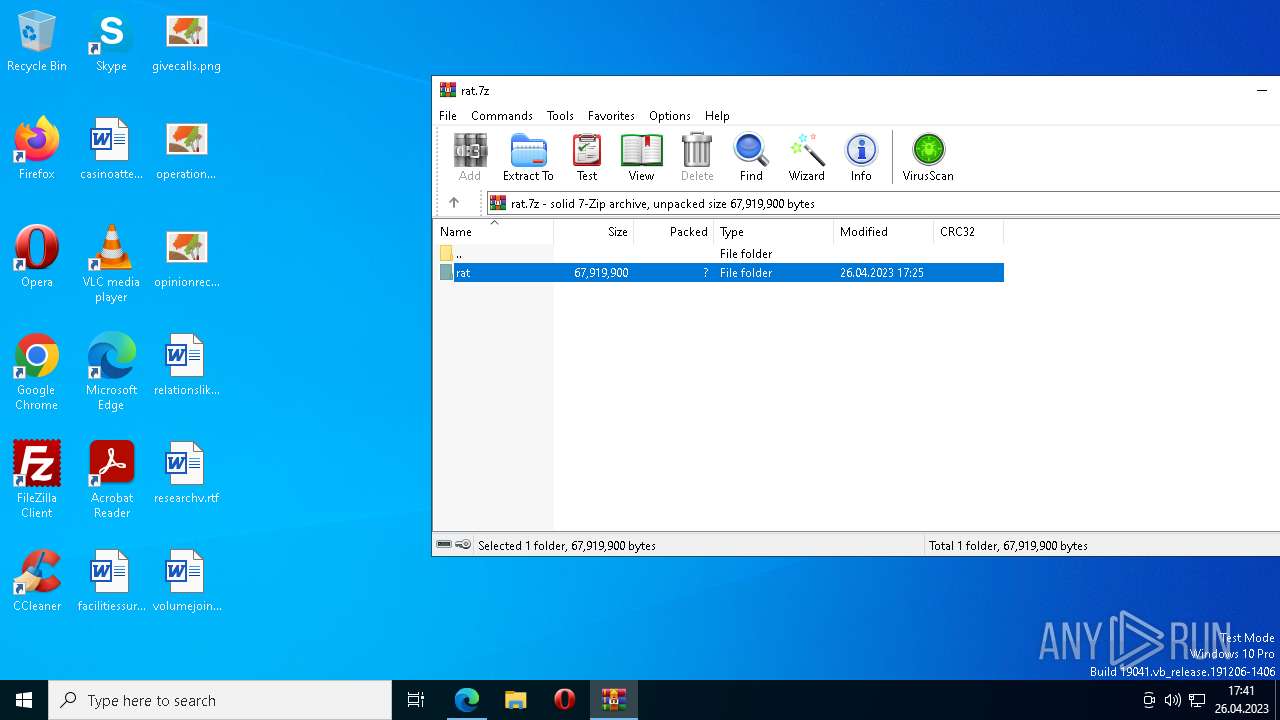Sort list by Size column header
1280x720 pixels.
(593, 232)
